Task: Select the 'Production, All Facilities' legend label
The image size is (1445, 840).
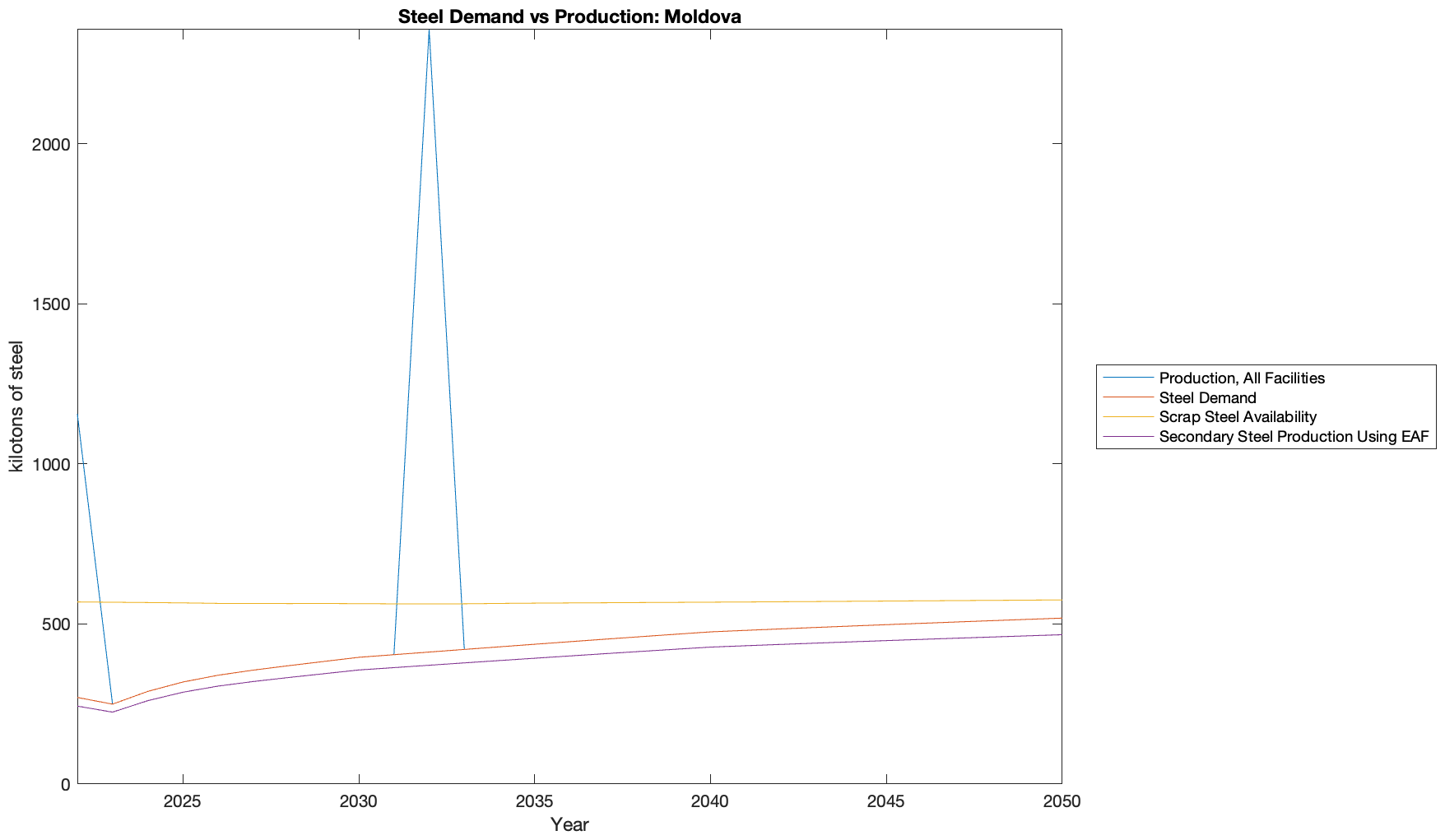Action: click(1241, 378)
